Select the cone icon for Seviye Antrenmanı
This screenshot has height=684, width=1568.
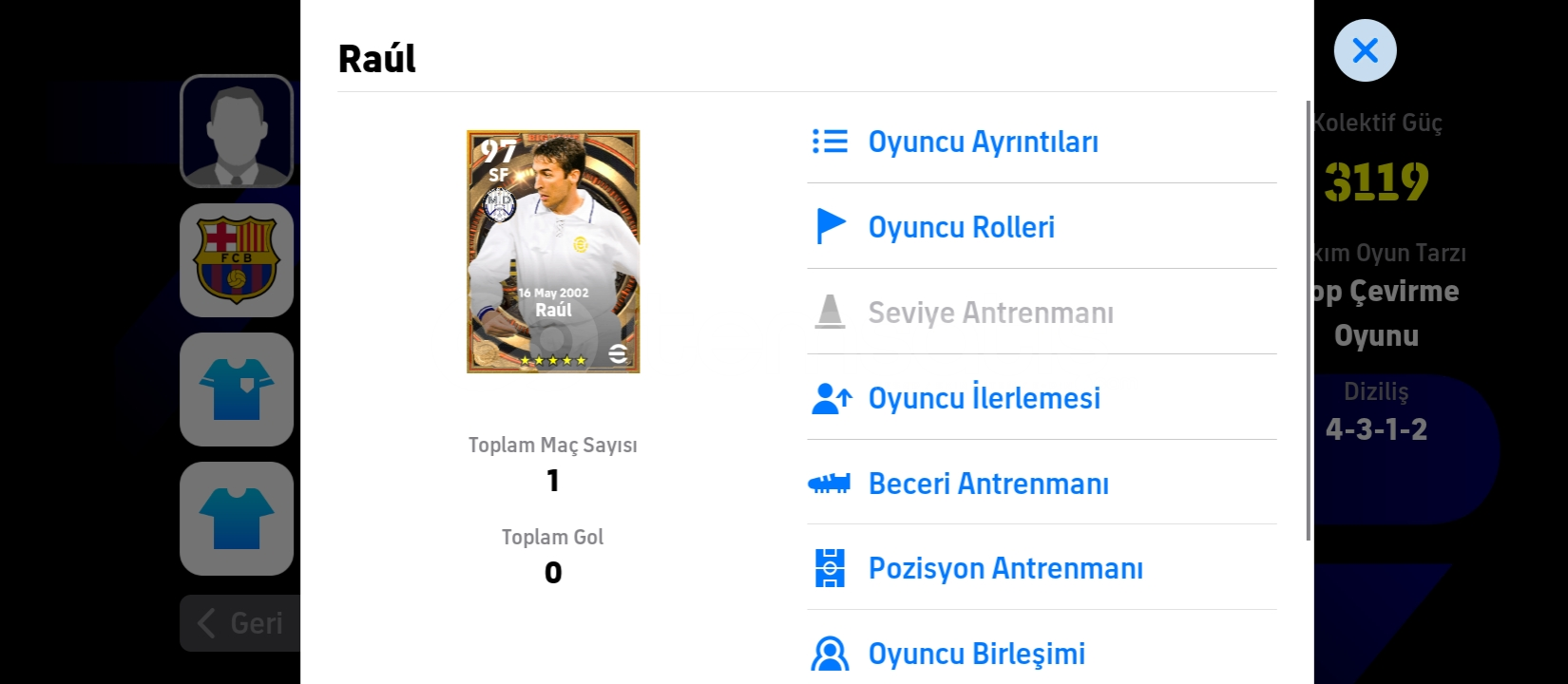(x=830, y=312)
